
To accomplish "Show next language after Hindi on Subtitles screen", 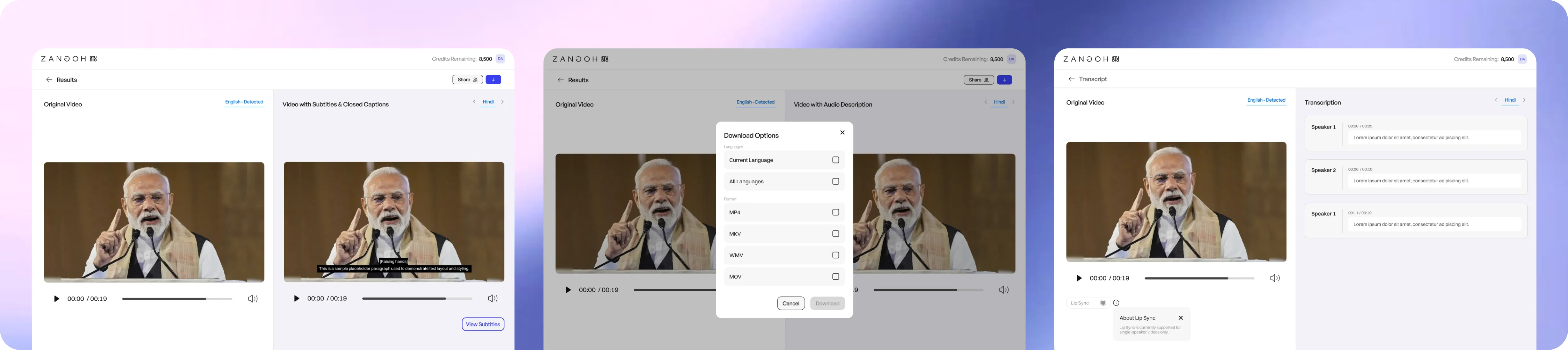I will [x=502, y=102].
